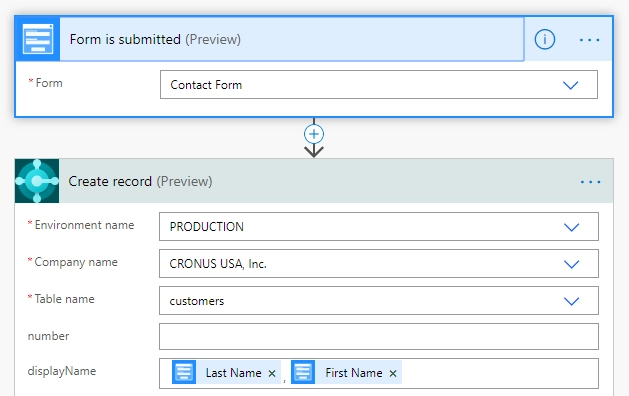
Task: Click the Business Central Create record icon
Action: (x=37, y=181)
